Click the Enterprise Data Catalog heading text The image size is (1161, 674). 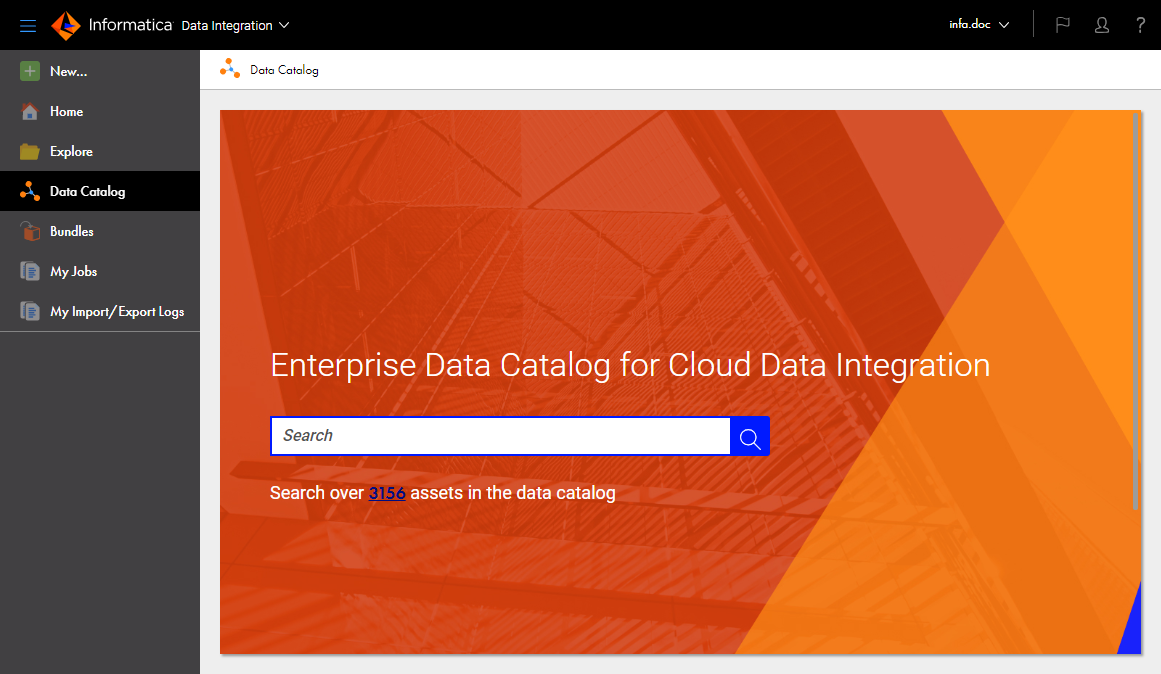tap(630, 365)
